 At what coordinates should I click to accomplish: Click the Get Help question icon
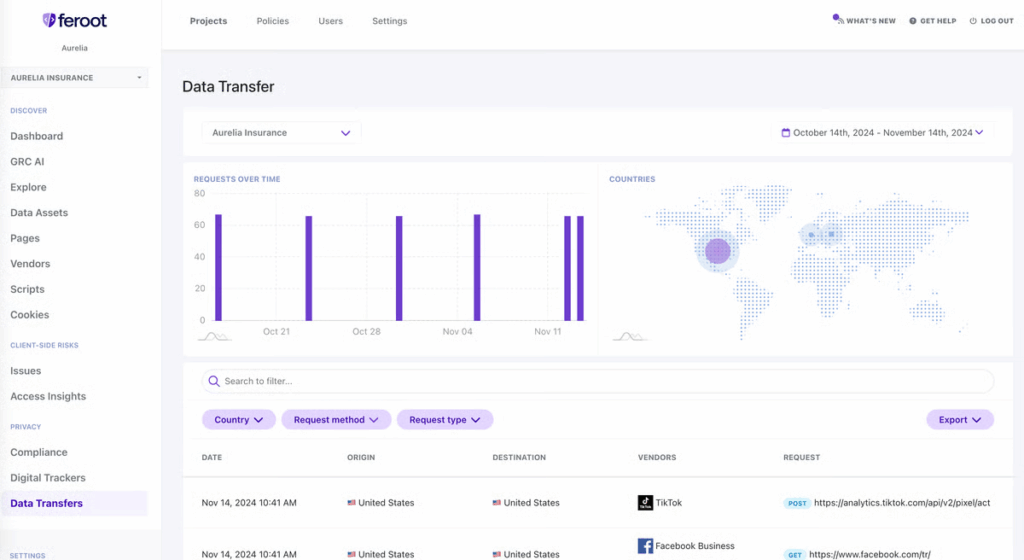[x=913, y=21]
